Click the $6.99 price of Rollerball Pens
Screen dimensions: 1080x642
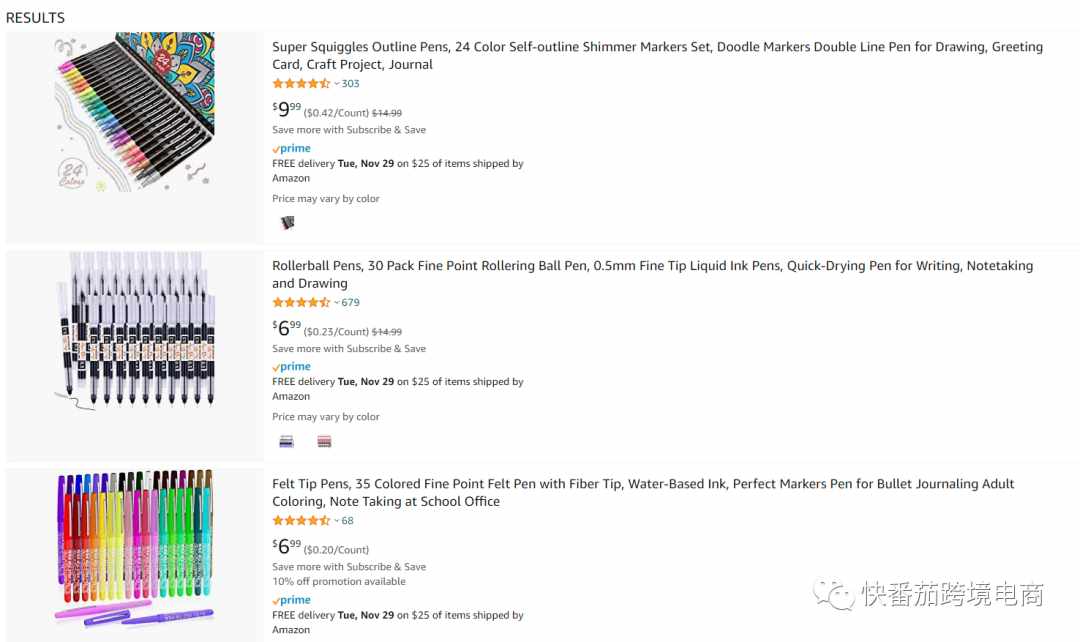(x=287, y=327)
